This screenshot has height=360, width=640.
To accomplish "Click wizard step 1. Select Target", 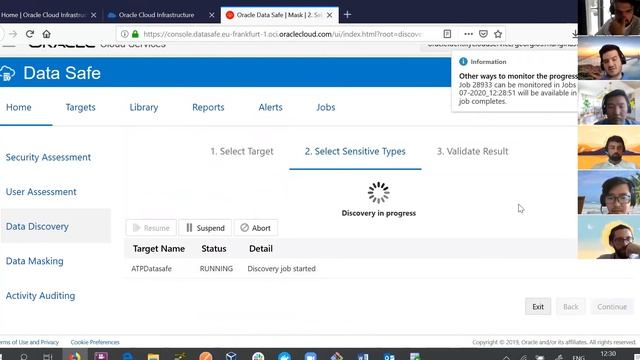I will [242, 151].
